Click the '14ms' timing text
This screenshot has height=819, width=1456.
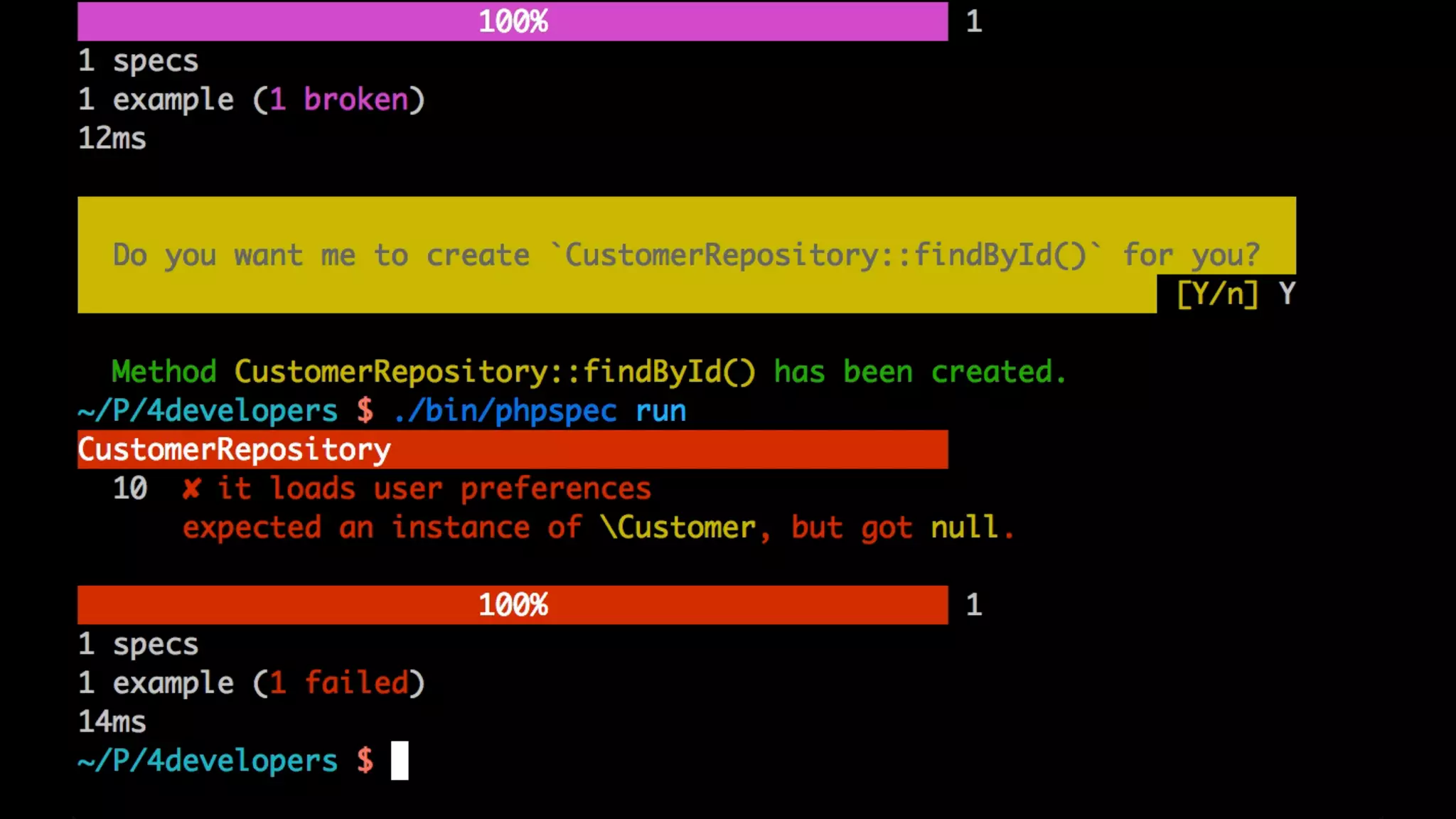pos(112,722)
